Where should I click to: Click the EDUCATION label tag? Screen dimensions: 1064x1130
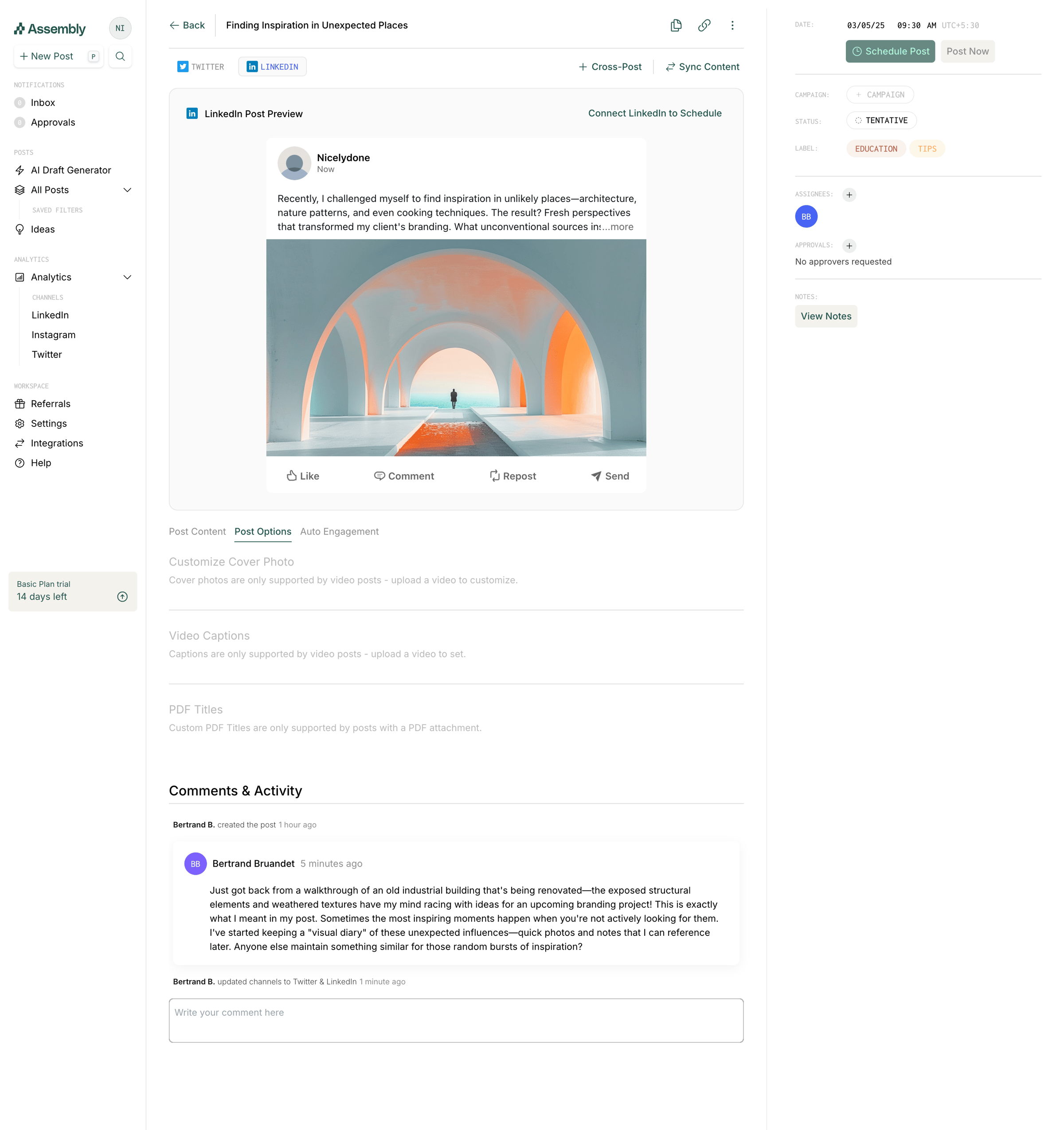pos(876,149)
